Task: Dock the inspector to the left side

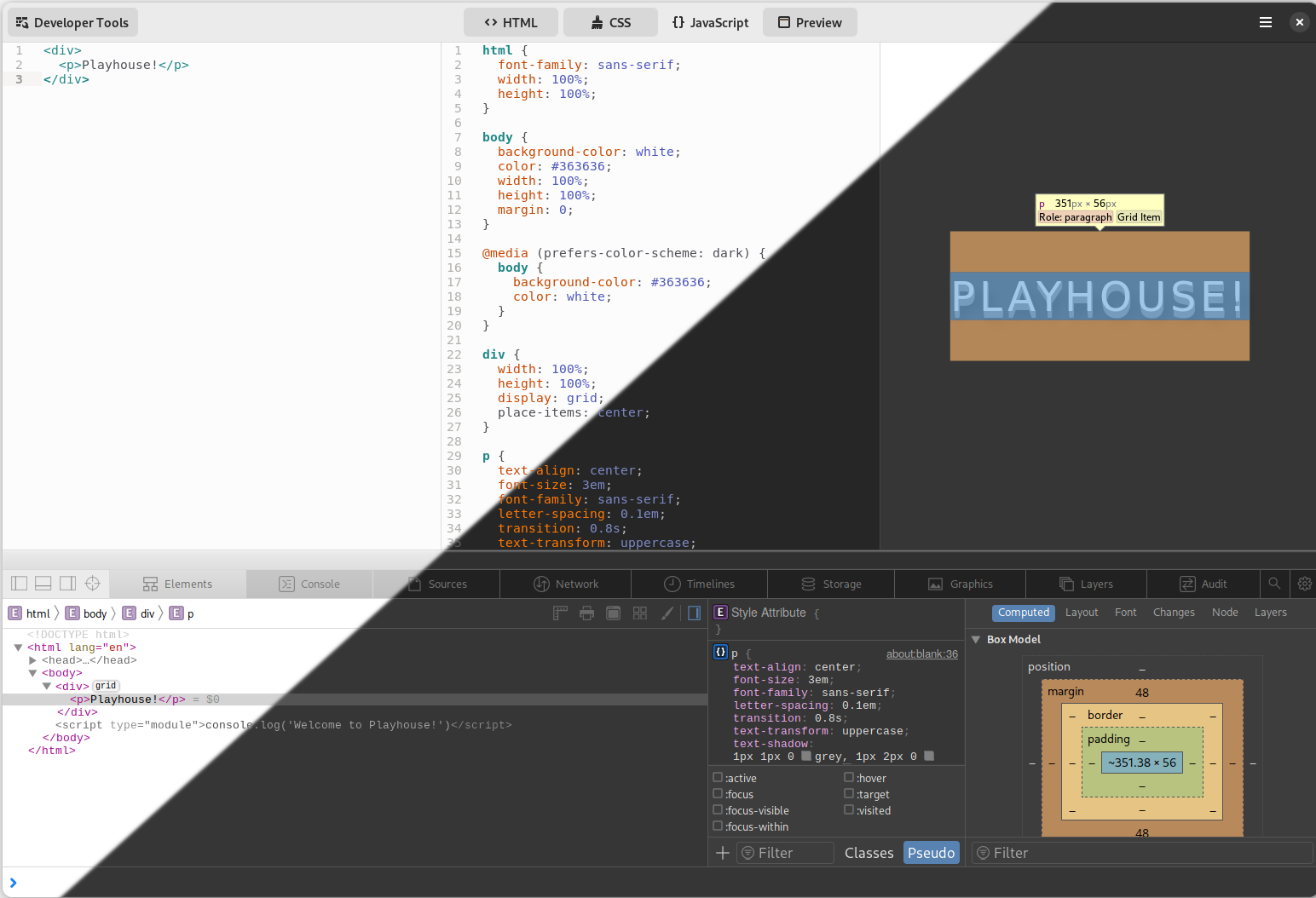Action: pyautogui.click(x=20, y=584)
